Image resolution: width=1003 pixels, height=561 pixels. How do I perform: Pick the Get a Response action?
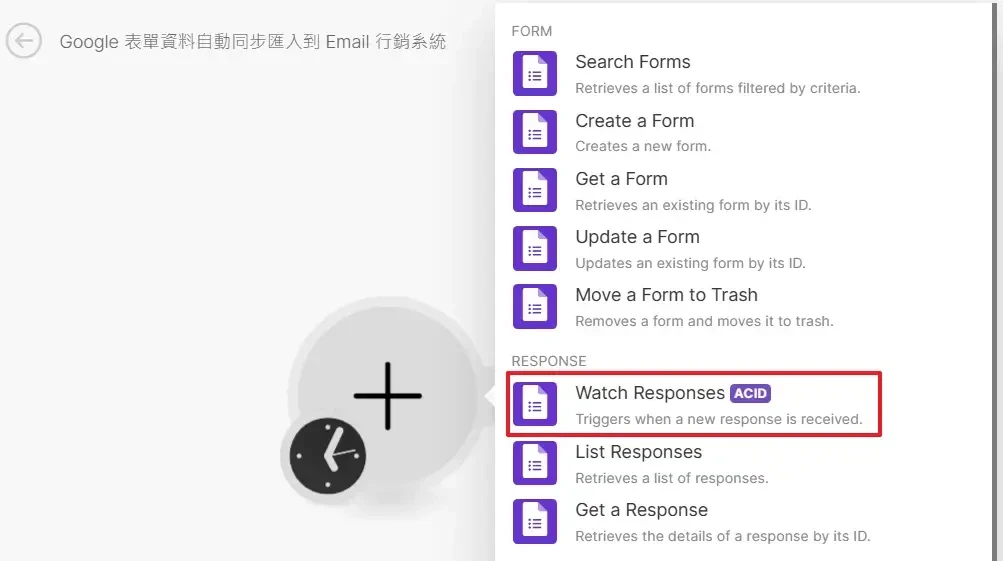tap(693, 521)
